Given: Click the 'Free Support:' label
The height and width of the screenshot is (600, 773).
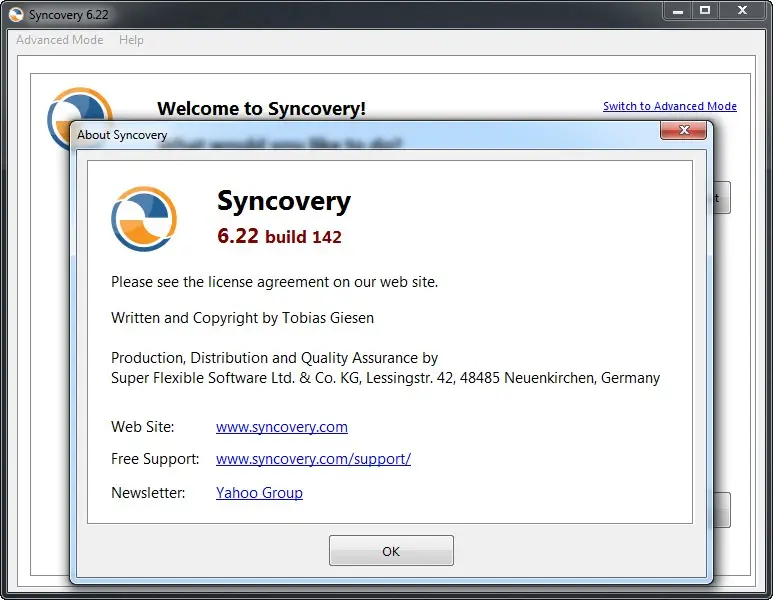Looking at the screenshot, I should tap(155, 459).
